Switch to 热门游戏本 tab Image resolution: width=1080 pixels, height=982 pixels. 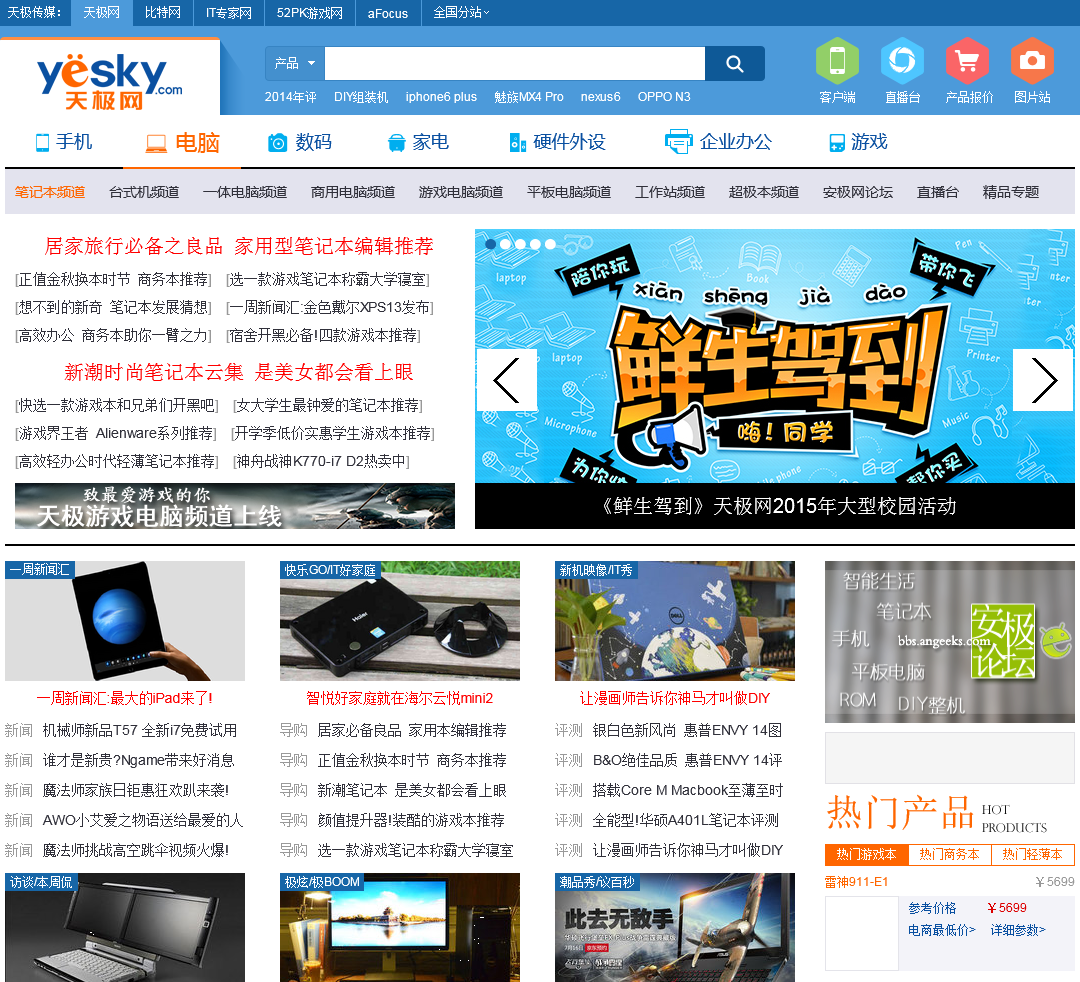coord(866,855)
